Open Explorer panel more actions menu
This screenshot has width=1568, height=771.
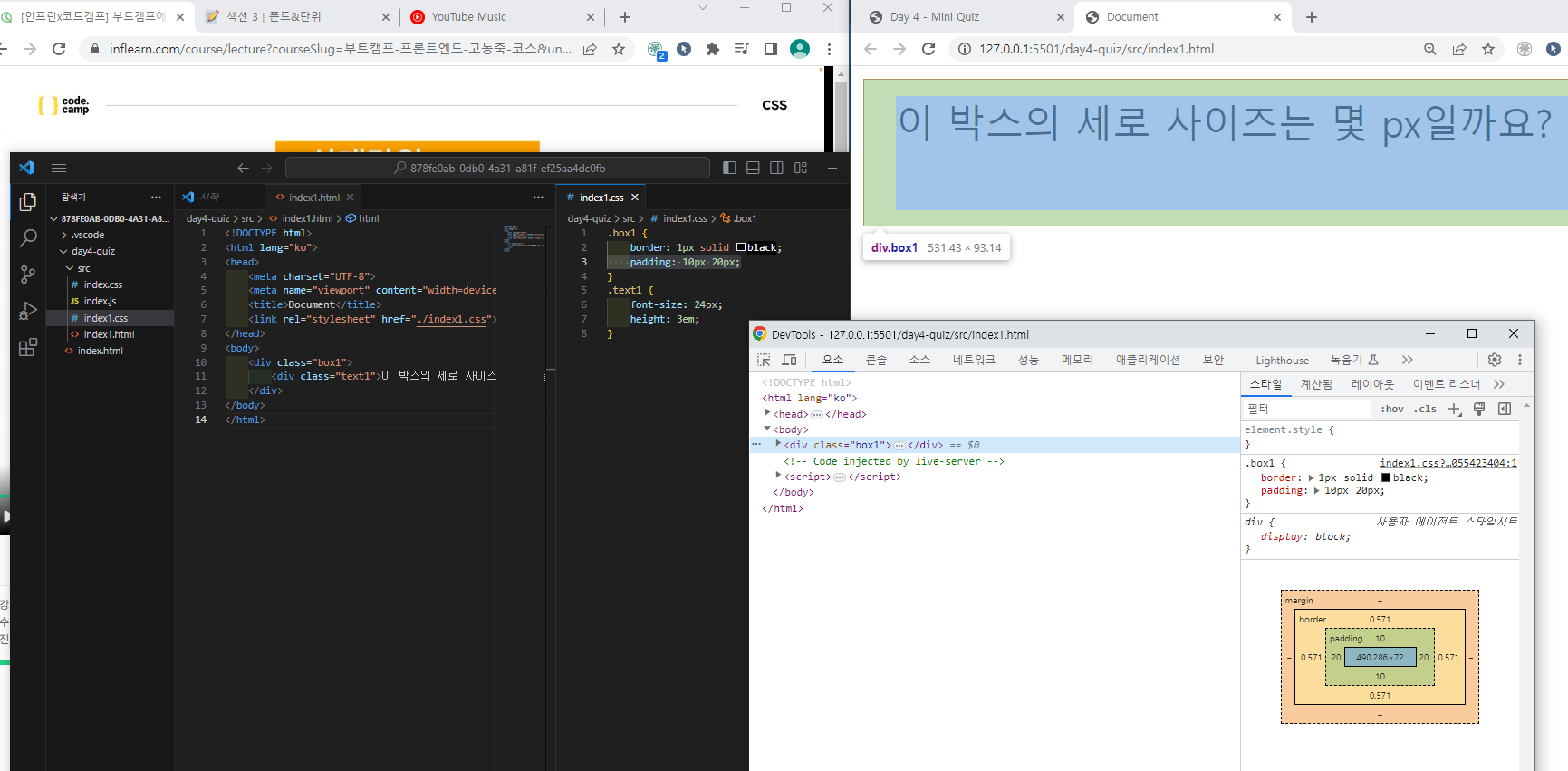(156, 197)
